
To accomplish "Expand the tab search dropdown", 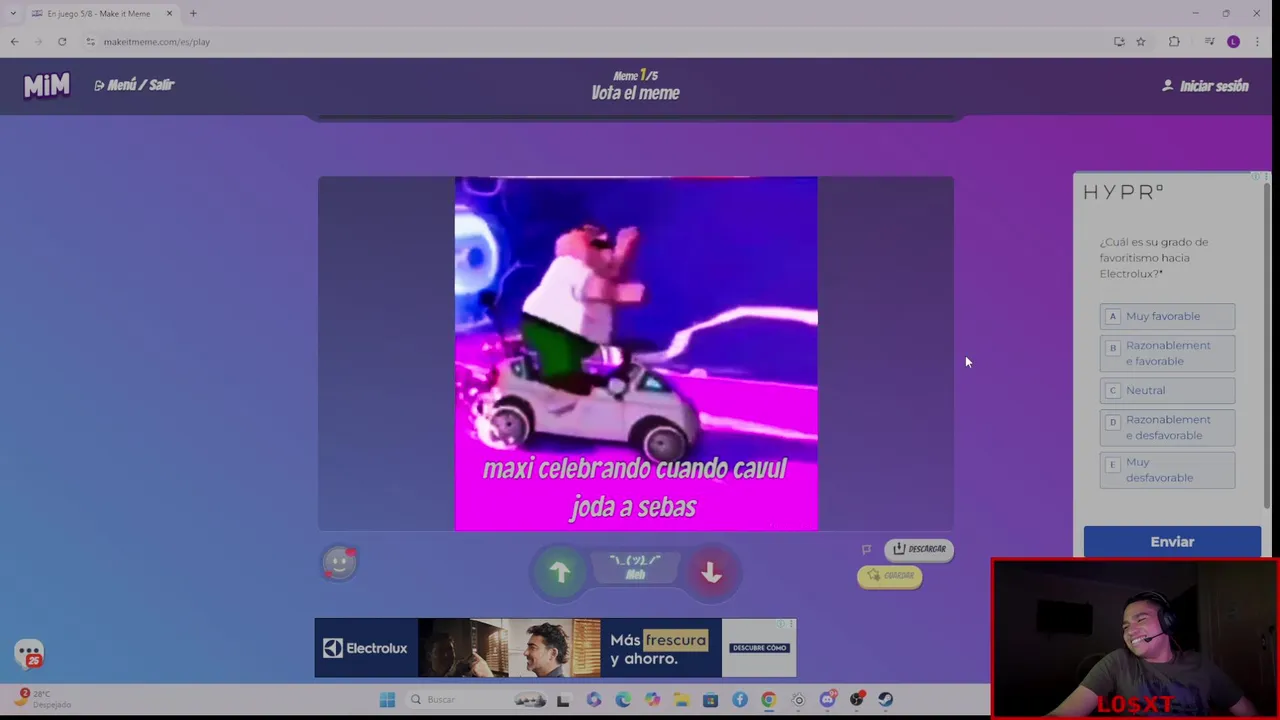I will [13, 14].
